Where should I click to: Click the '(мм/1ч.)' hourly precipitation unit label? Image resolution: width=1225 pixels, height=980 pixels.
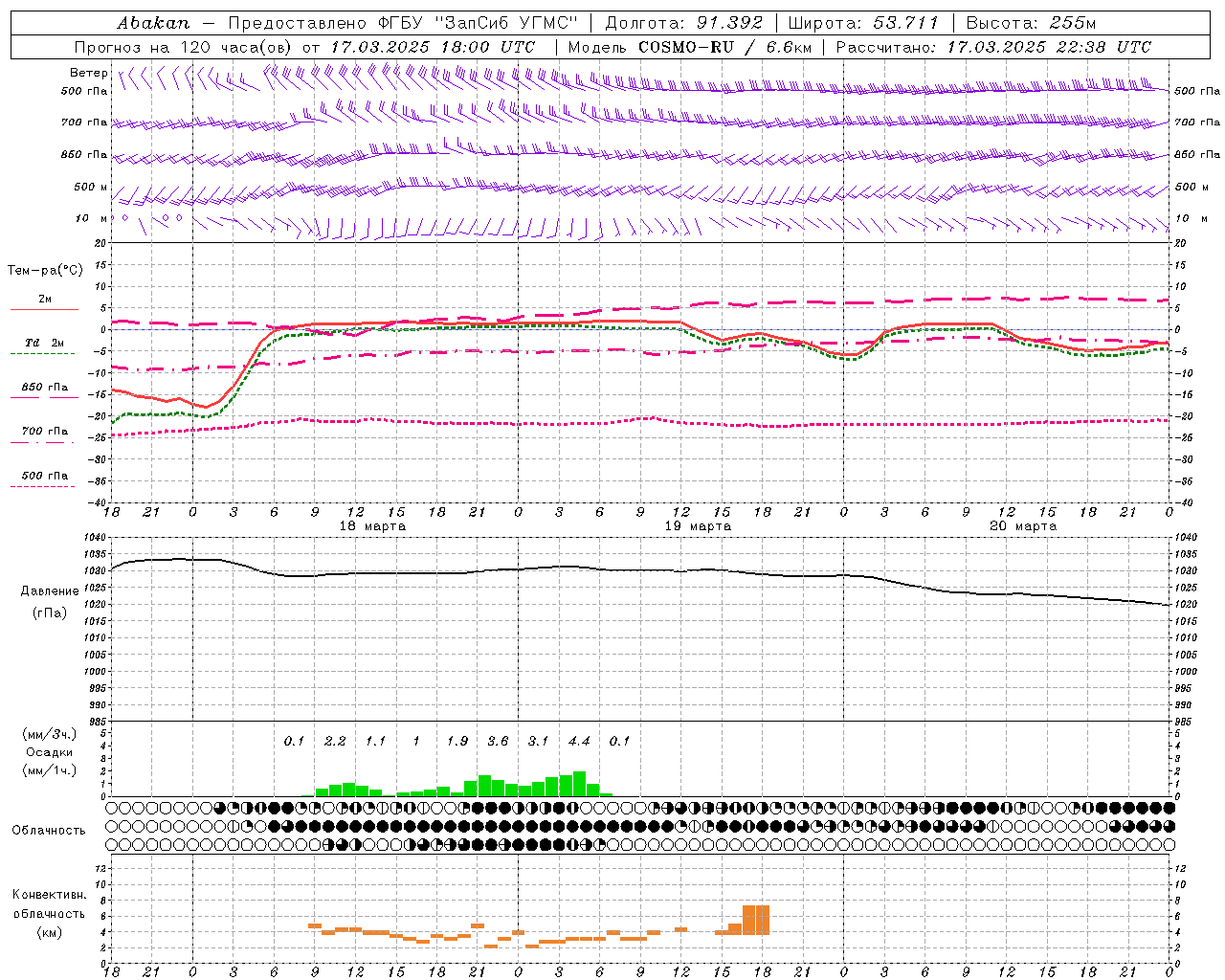click(49, 770)
